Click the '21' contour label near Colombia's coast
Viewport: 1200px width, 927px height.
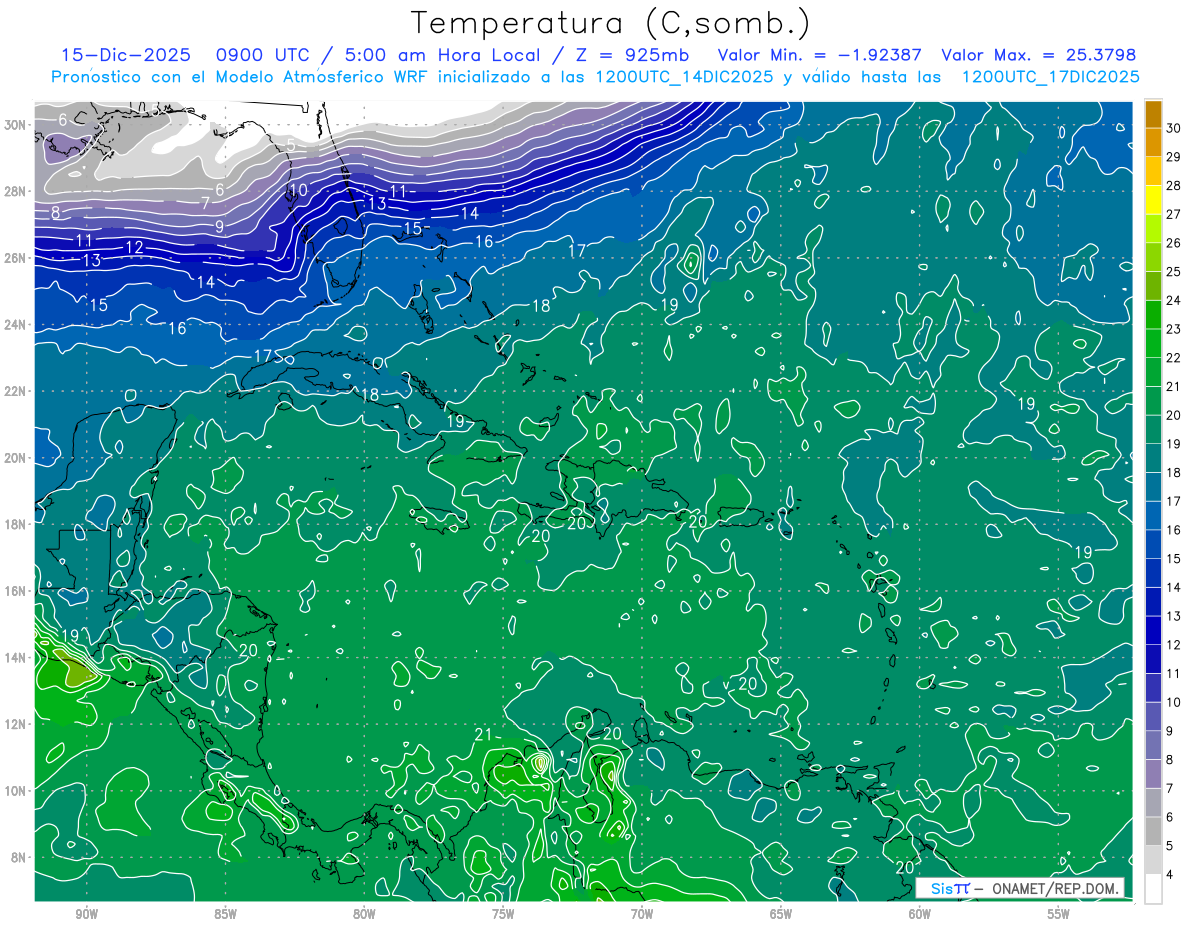(483, 735)
